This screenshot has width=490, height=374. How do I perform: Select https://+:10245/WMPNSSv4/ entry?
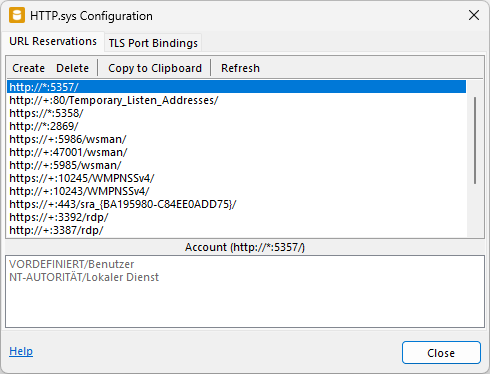click(236, 178)
